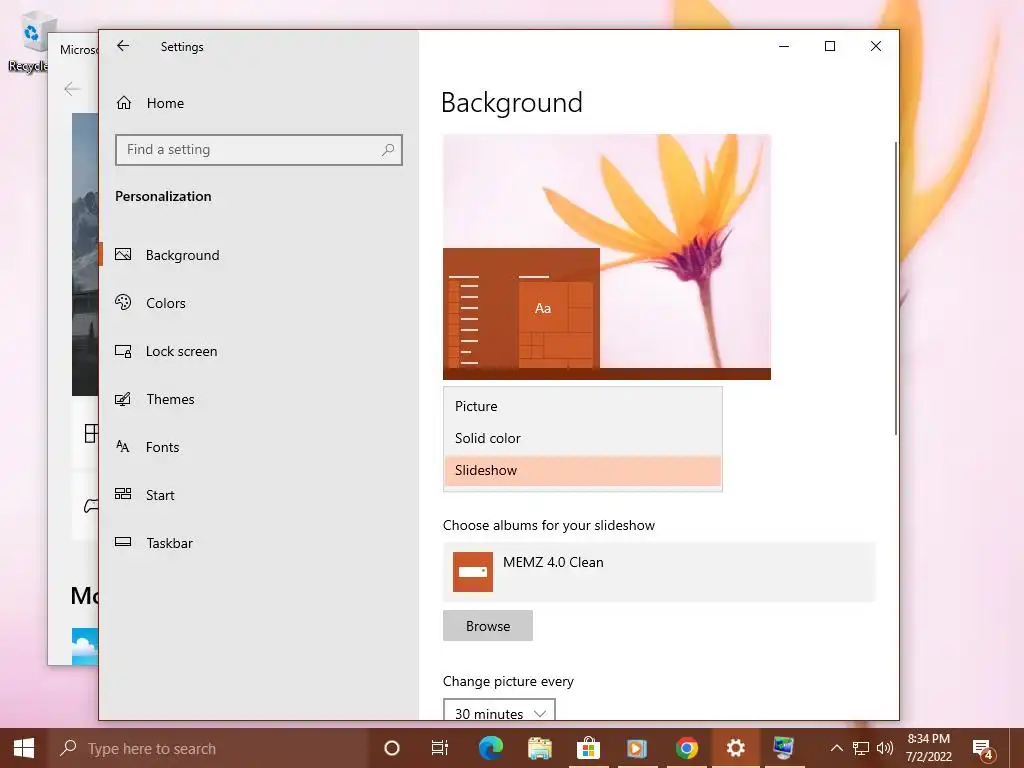Expand the 30 minutes interval dropdown
Image resolution: width=1024 pixels, height=768 pixels.
pyautogui.click(x=499, y=711)
